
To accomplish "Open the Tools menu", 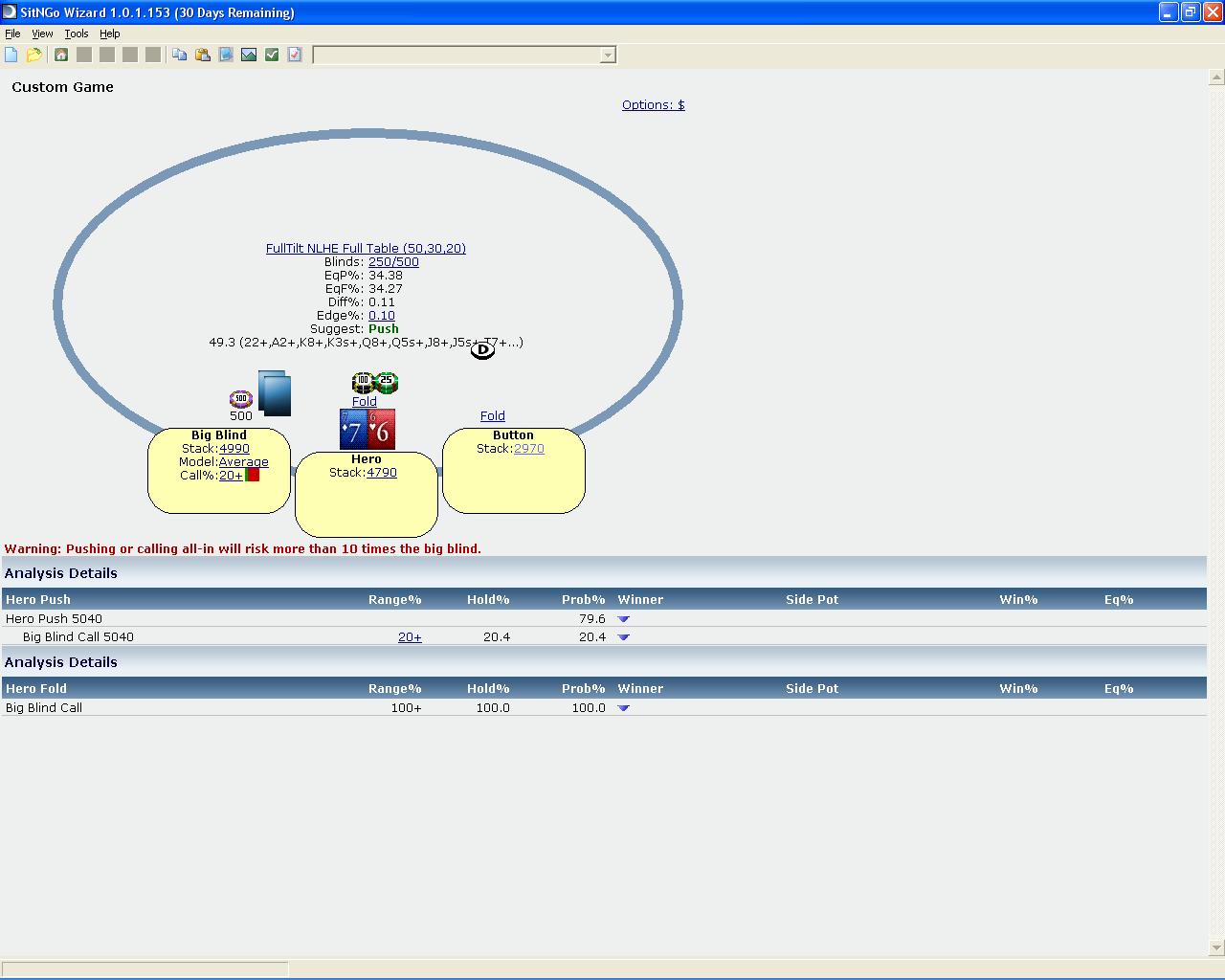I will click(76, 33).
